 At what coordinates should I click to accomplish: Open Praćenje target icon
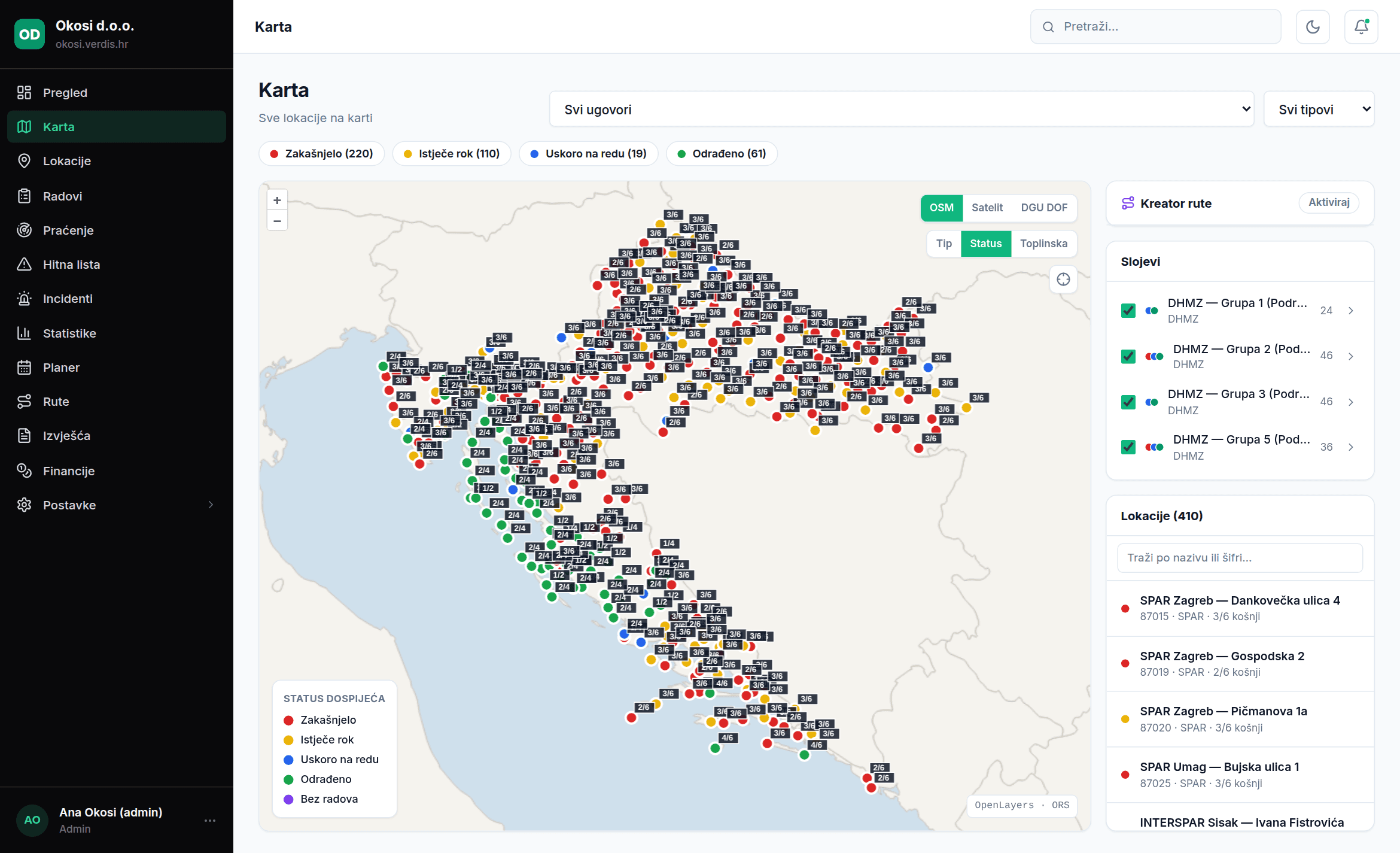click(x=24, y=230)
